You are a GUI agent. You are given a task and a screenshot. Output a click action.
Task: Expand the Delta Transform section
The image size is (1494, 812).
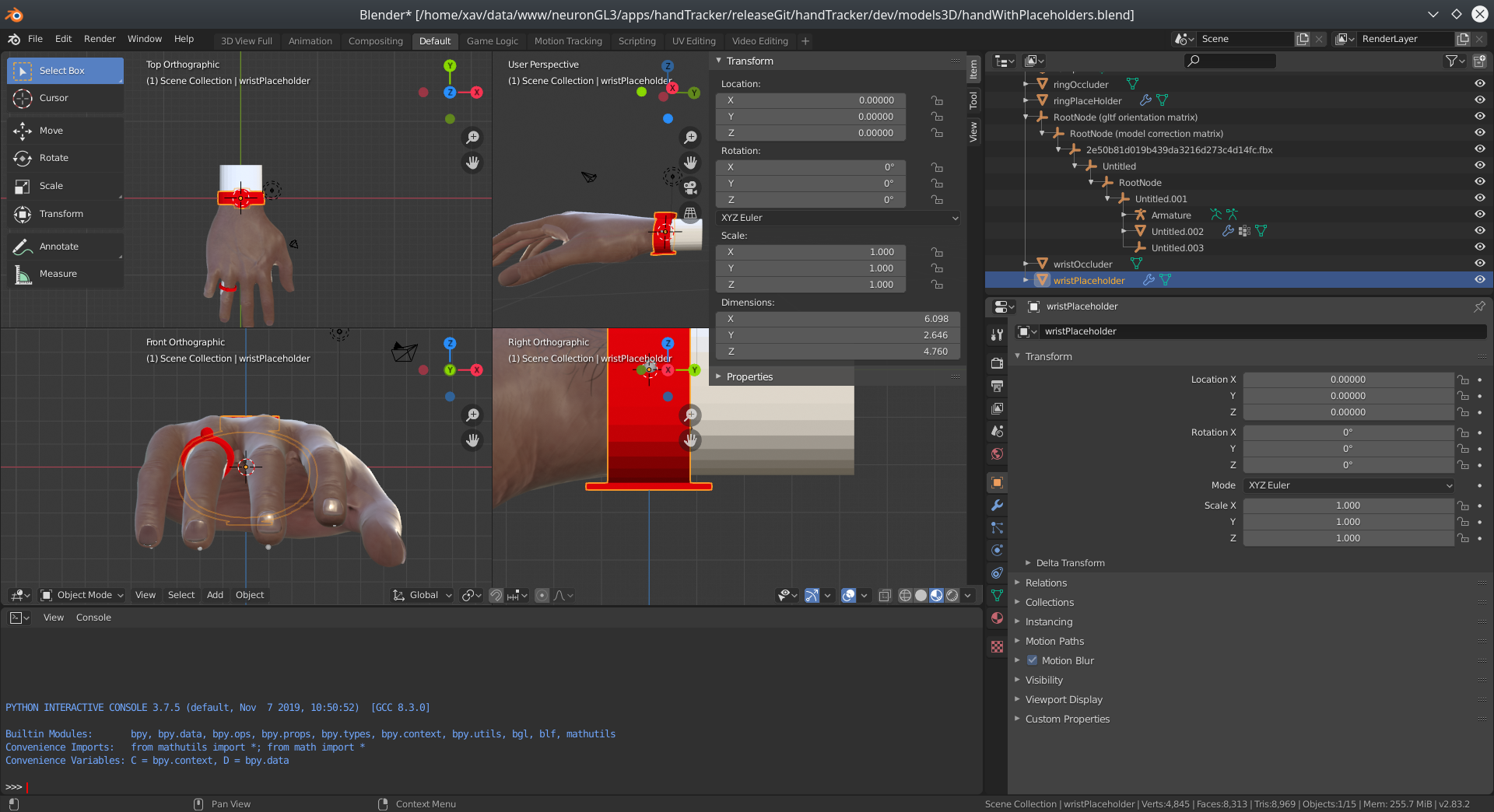tap(1070, 563)
